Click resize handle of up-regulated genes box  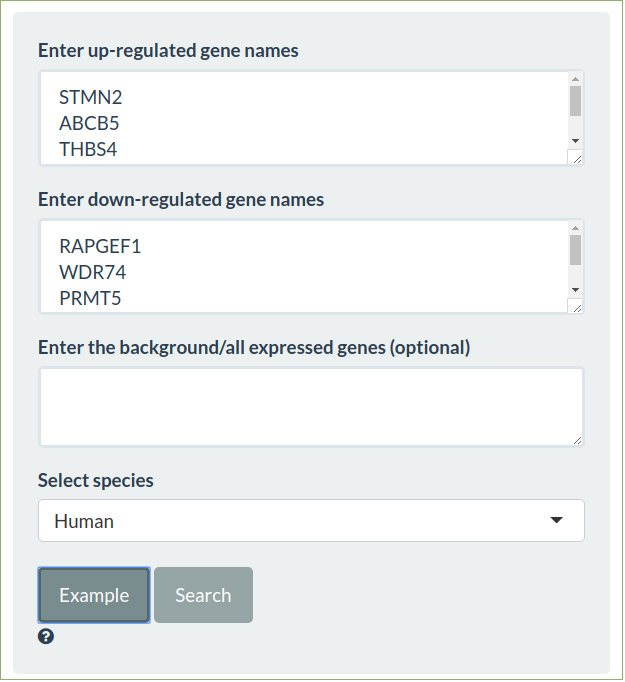pos(576,158)
